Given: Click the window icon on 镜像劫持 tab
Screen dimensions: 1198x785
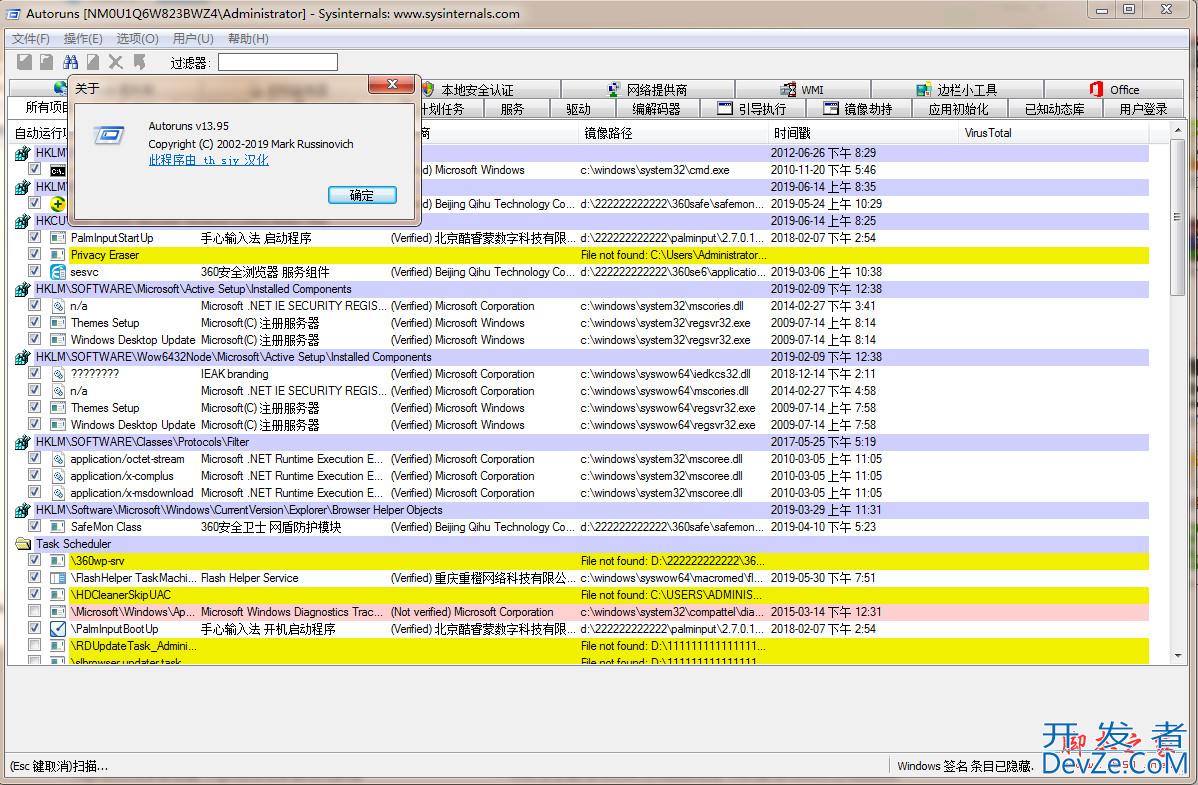Looking at the screenshot, I should click(831, 109).
